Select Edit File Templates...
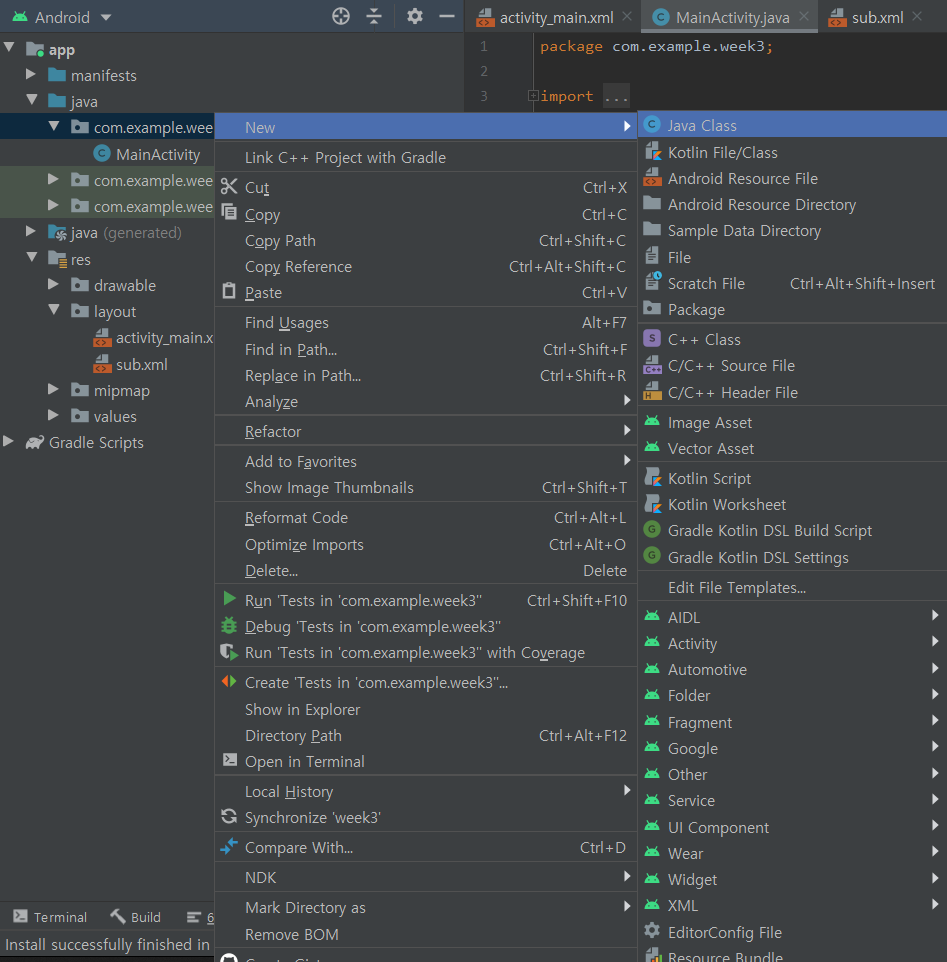The image size is (947, 962). tap(792, 588)
